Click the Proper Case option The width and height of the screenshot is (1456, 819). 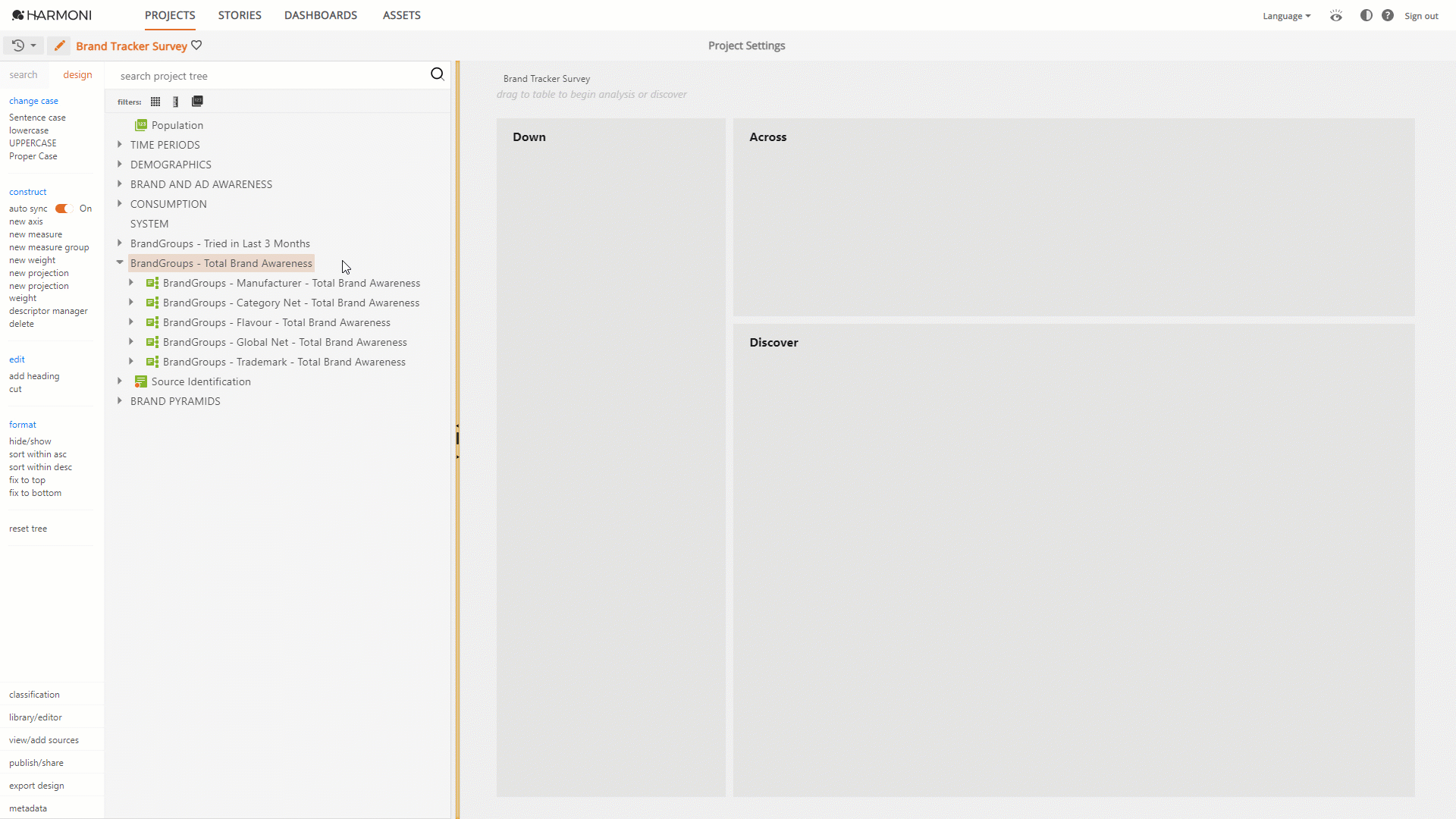pos(33,156)
